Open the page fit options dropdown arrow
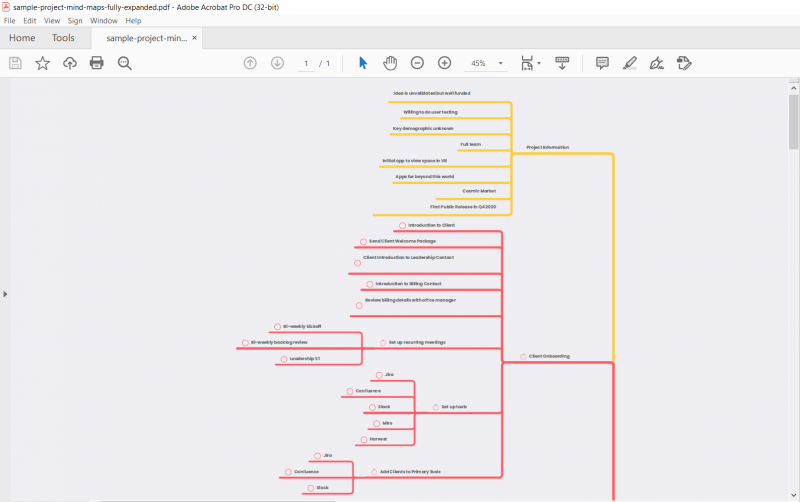 539,63
